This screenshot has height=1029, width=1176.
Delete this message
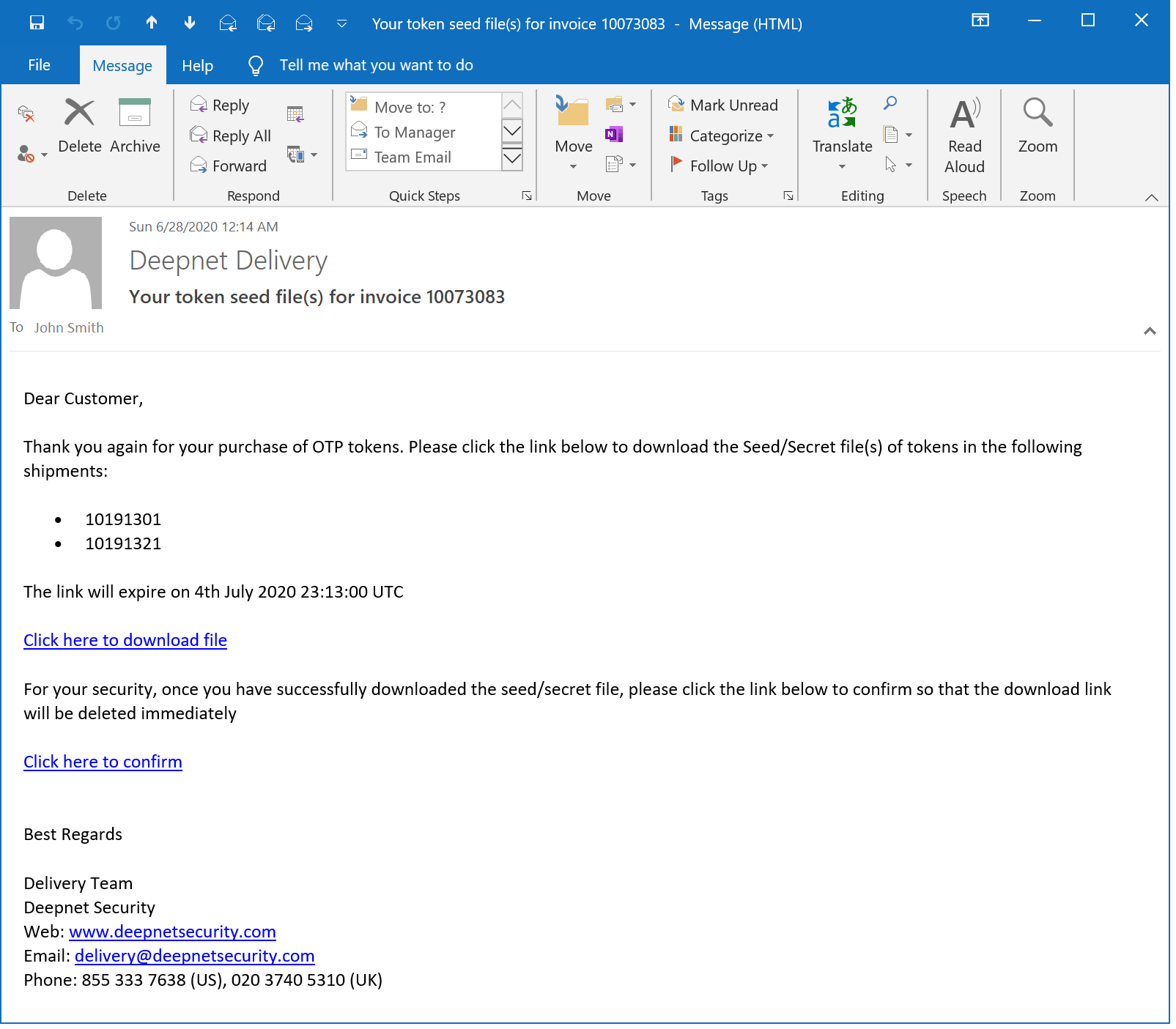pos(79,126)
